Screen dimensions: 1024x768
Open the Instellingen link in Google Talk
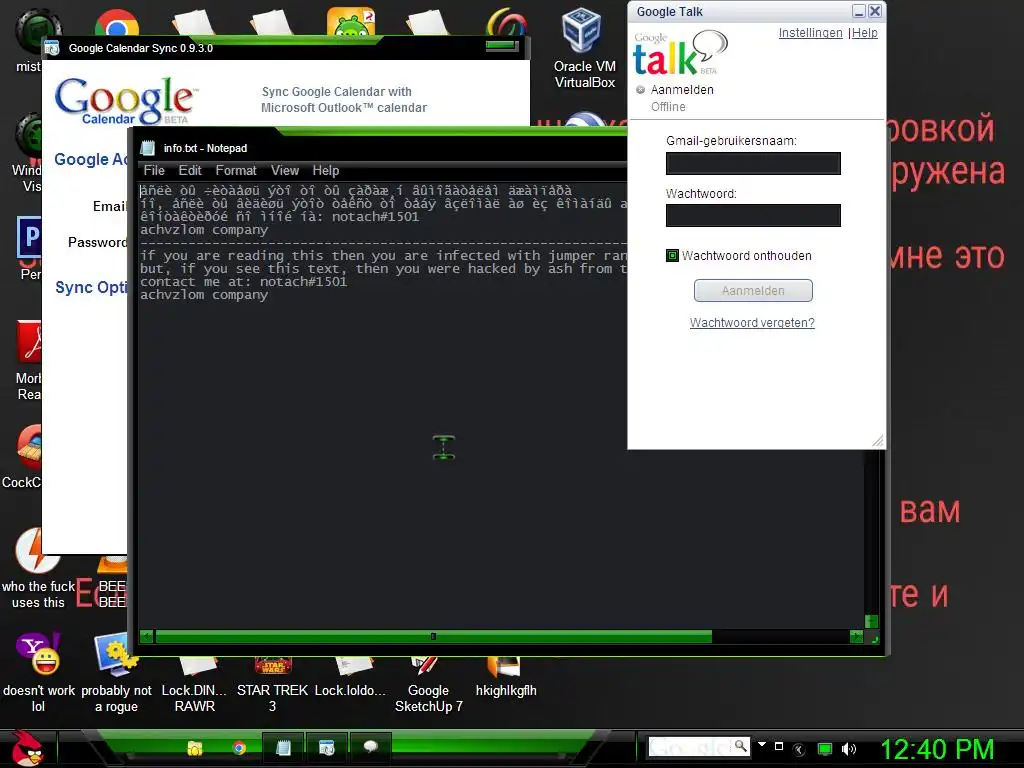810,33
